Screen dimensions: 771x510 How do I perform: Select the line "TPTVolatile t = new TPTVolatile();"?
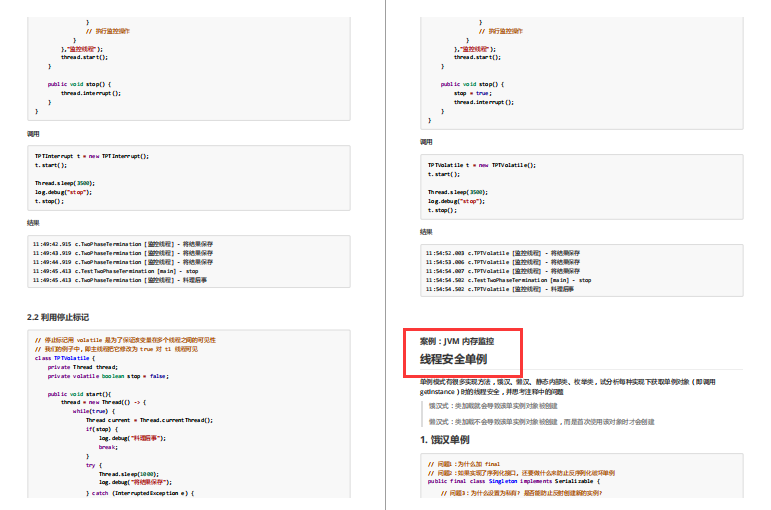482,165
